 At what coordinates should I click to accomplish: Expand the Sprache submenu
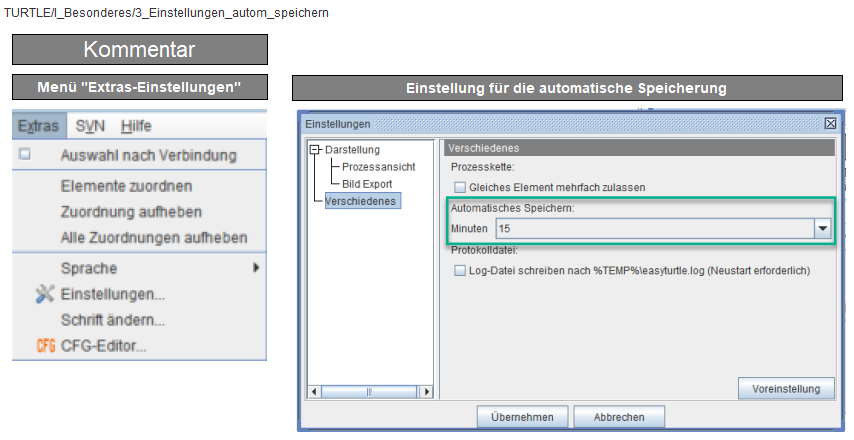256,268
